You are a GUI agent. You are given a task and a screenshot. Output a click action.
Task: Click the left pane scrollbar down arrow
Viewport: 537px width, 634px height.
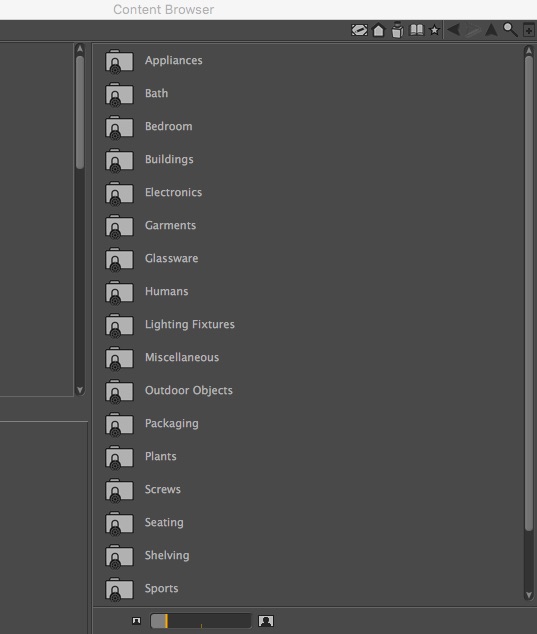point(80,390)
